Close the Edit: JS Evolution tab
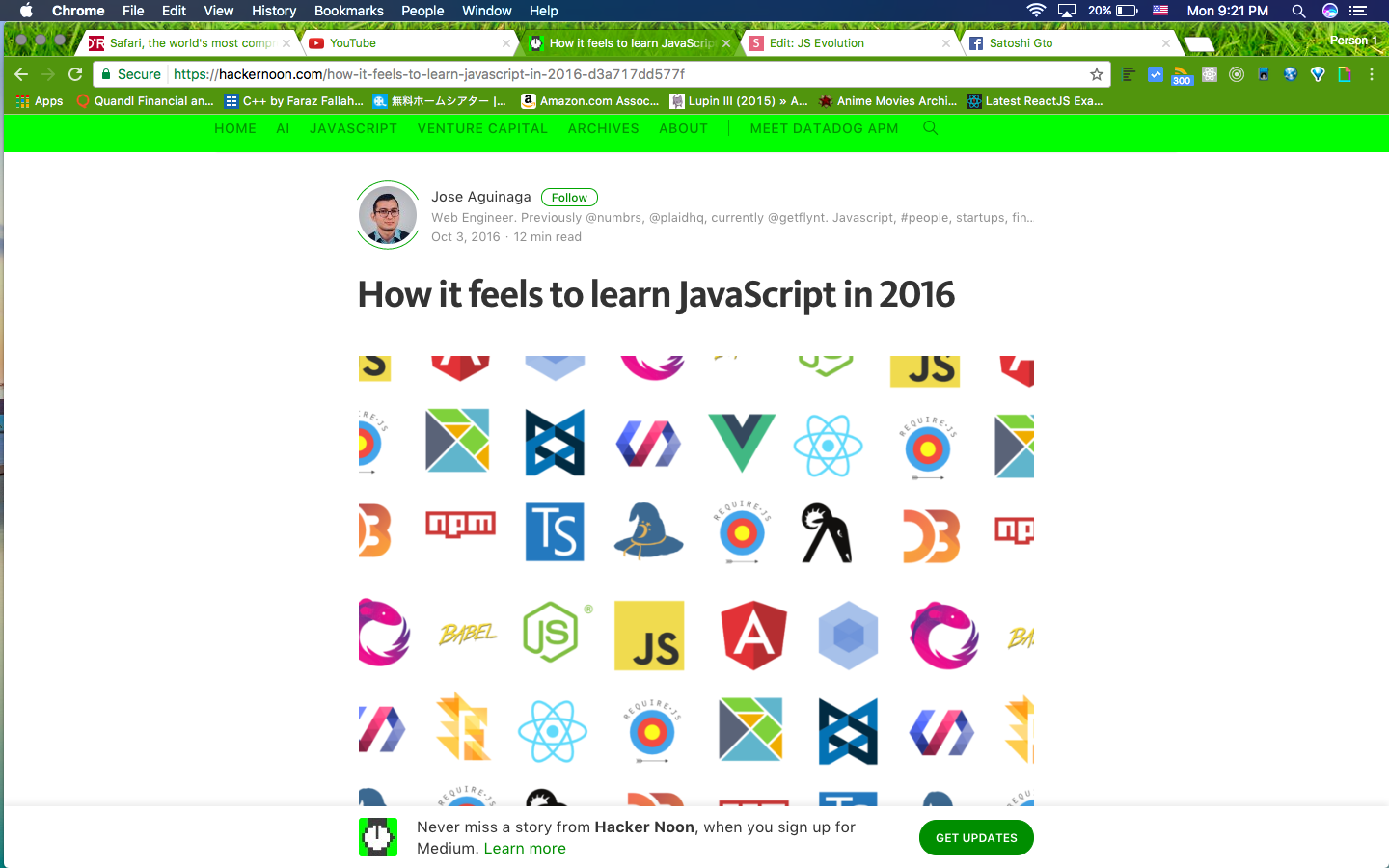This screenshot has width=1389, height=868. [x=946, y=43]
